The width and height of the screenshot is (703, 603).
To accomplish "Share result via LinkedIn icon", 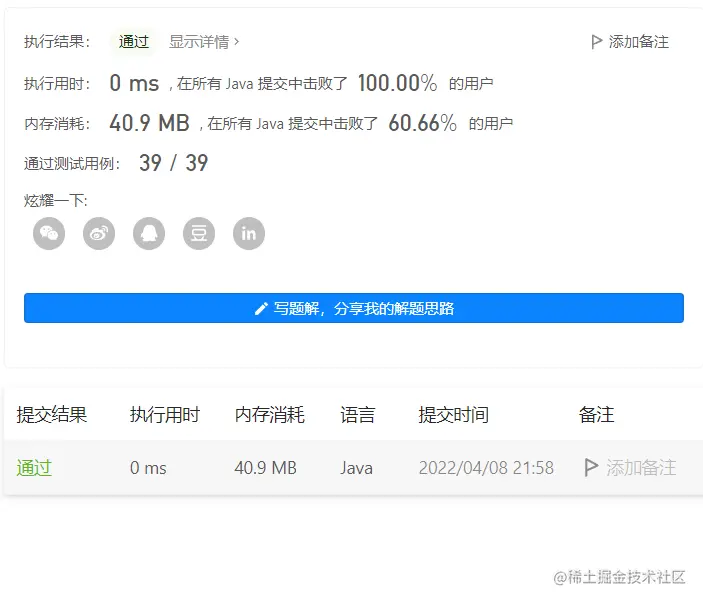I will pos(249,234).
